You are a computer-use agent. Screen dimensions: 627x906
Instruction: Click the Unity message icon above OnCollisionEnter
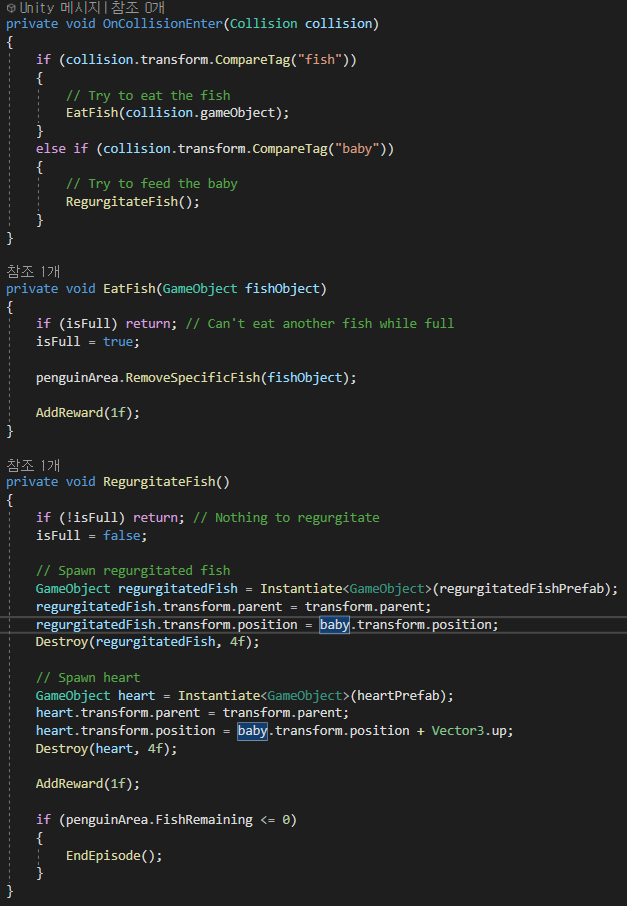click(x=11, y=8)
